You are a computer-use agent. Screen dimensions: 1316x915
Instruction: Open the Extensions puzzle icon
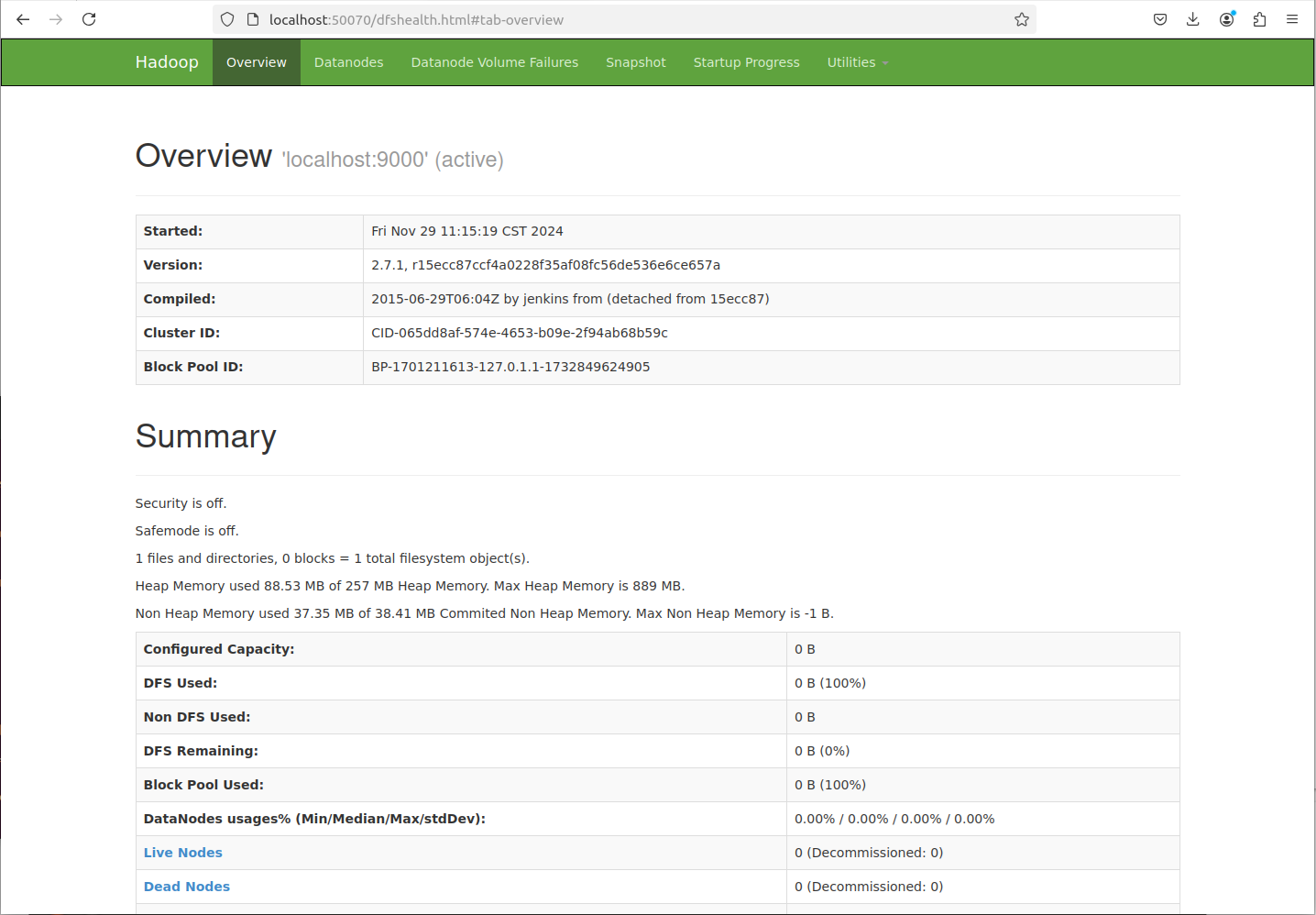pyautogui.click(x=1259, y=19)
